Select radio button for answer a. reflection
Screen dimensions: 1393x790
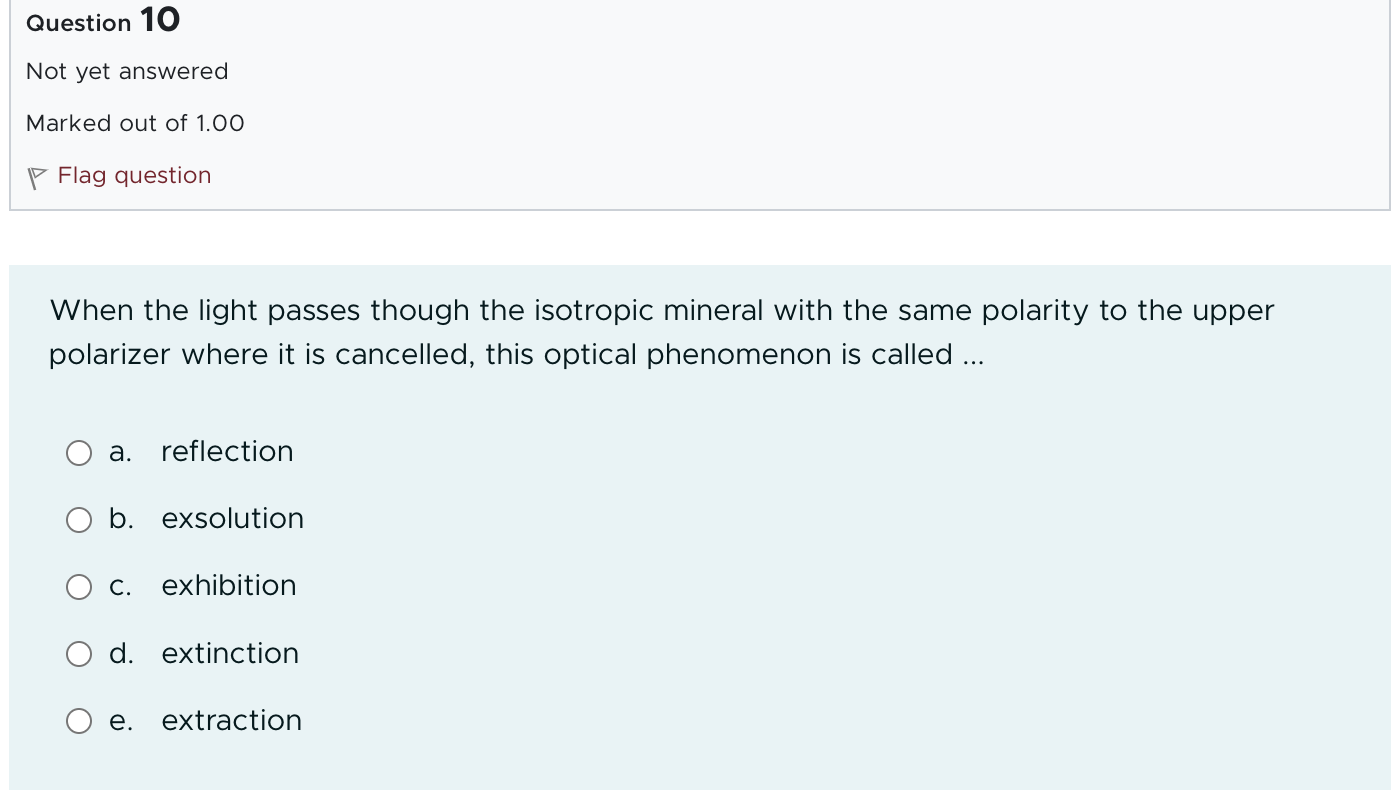[79, 453]
